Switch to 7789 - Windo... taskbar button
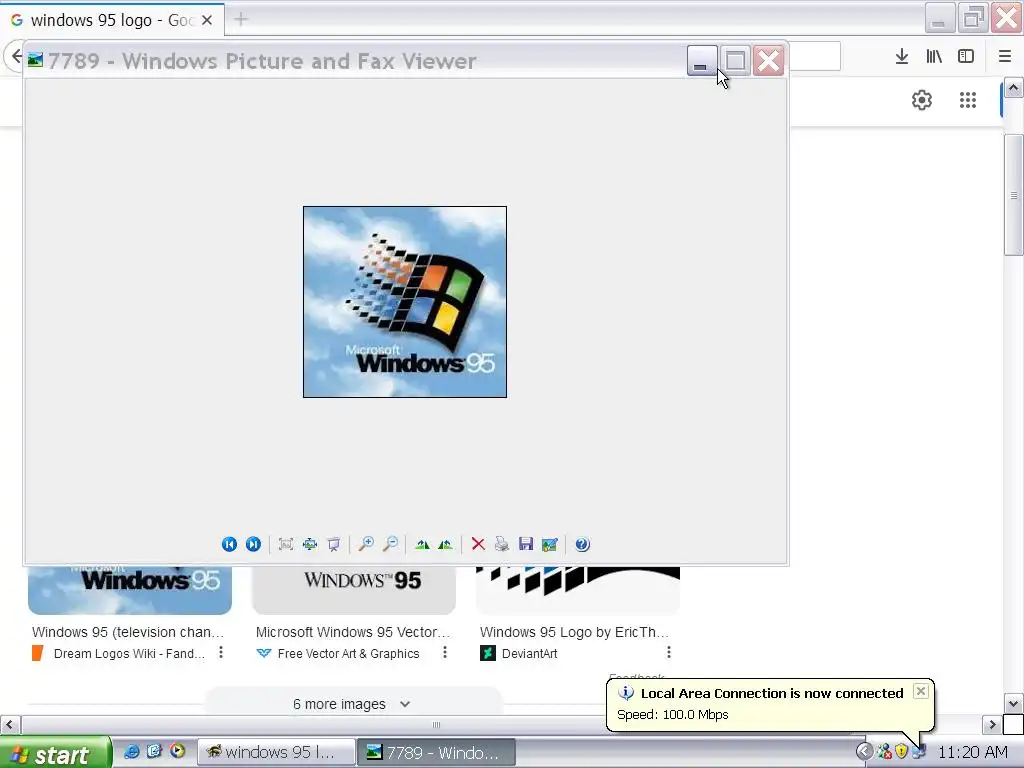 437,752
